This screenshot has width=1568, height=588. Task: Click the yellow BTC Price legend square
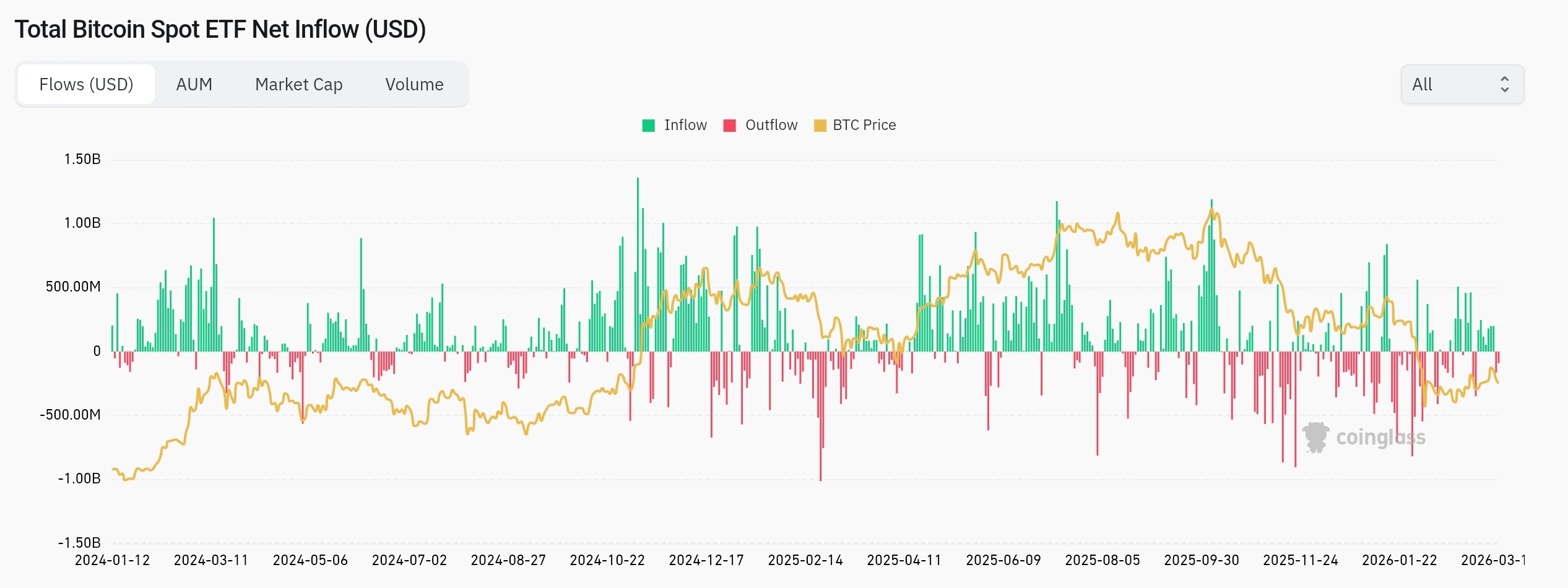pyautogui.click(x=820, y=126)
